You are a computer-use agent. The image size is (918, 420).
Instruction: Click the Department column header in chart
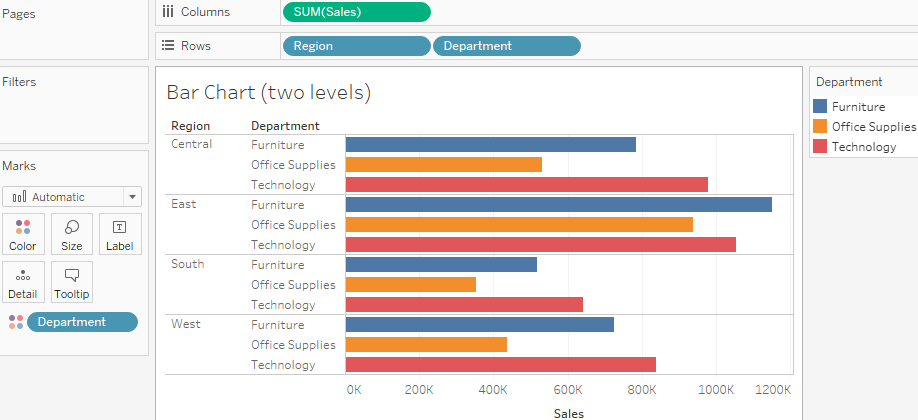285,126
